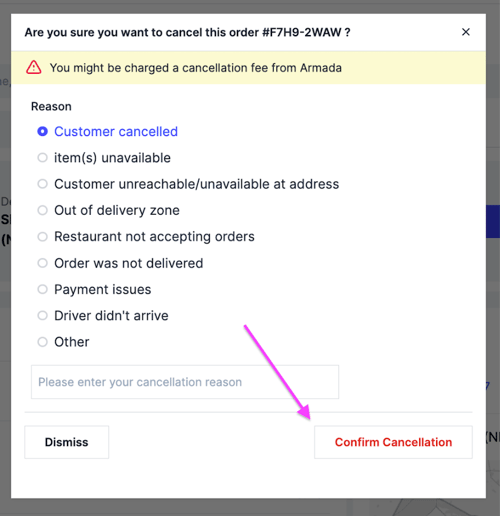Pick Out of delivery zone radio button

coord(42,210)
